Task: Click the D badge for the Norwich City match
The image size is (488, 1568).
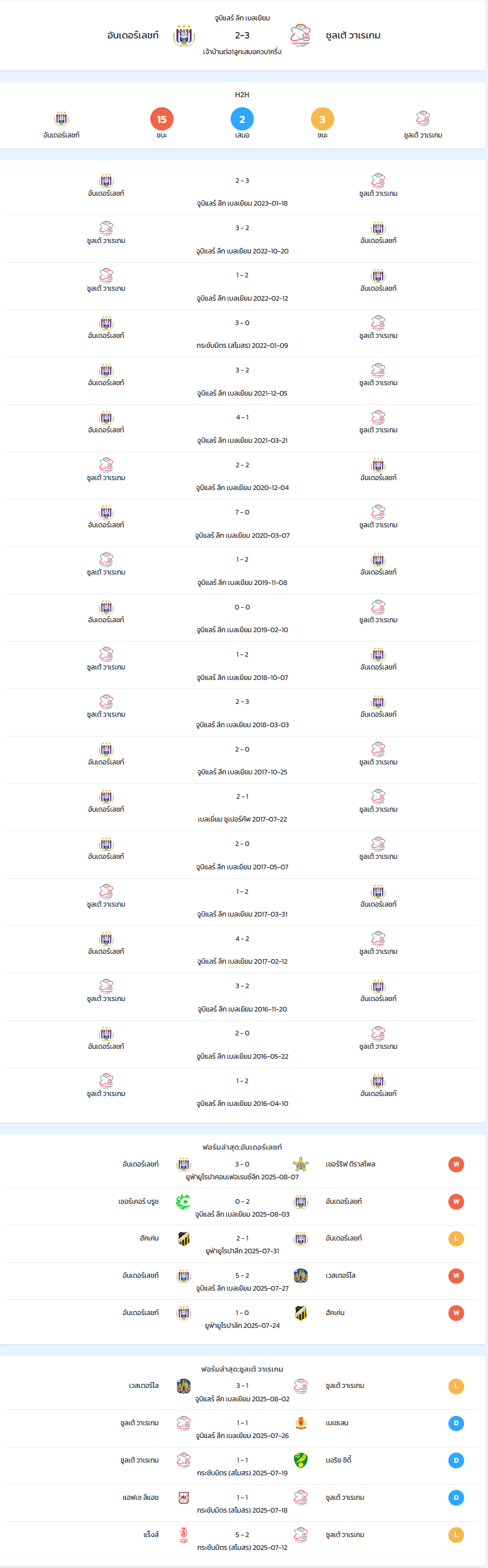Action: pos(457,1460)
